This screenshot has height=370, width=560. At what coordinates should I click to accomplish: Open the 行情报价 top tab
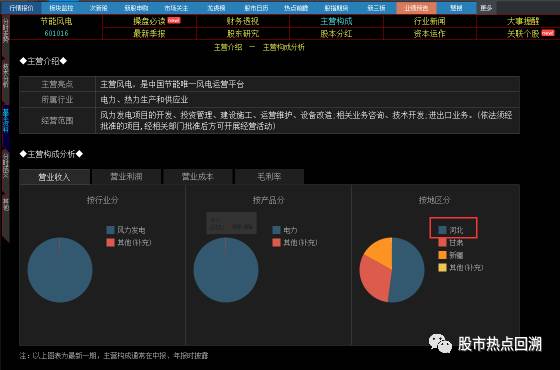pyautogui.click(x=21, y=8)
